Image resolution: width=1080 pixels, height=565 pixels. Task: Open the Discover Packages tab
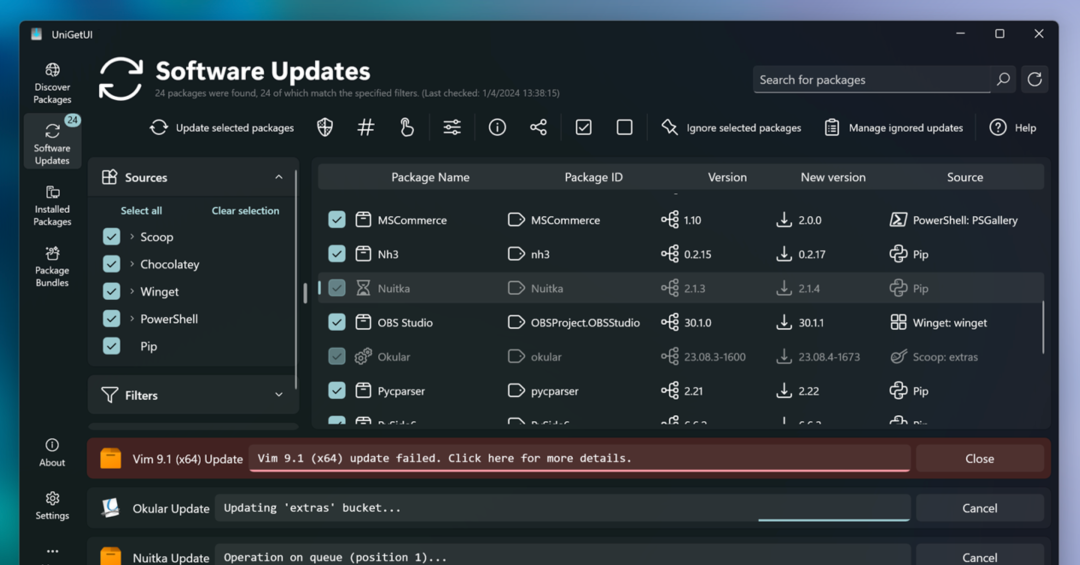pos(52,83)
